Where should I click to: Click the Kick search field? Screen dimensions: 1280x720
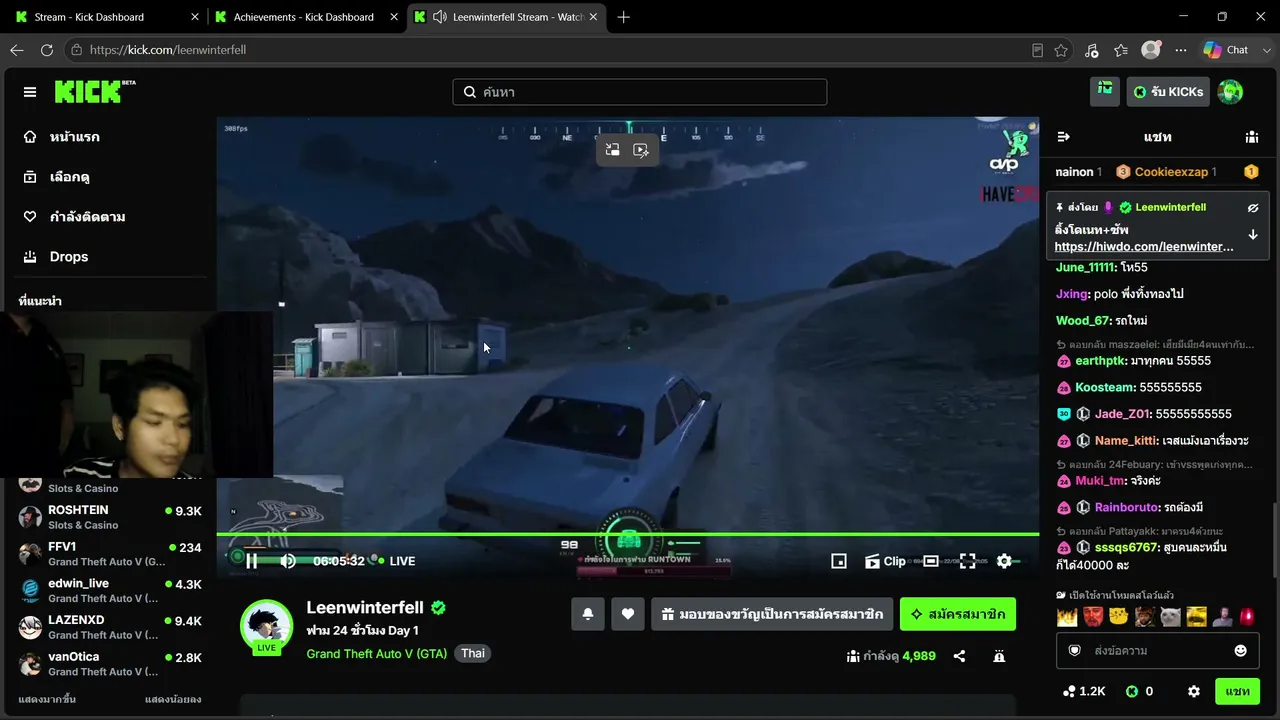(x=640, y=92)
